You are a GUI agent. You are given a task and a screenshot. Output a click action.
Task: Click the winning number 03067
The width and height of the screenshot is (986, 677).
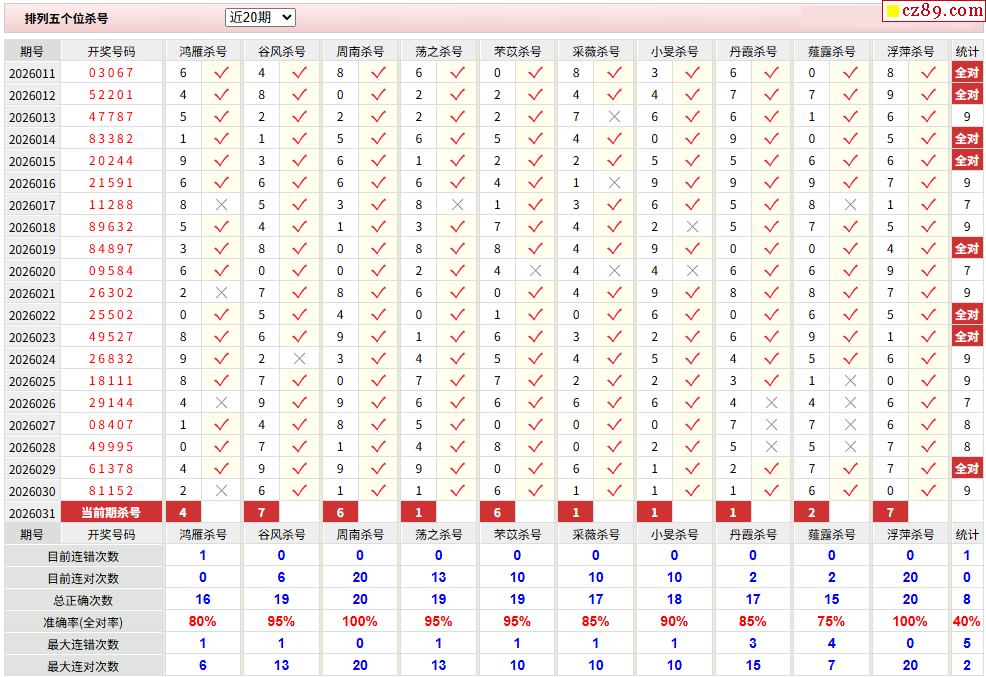point(111,73)
